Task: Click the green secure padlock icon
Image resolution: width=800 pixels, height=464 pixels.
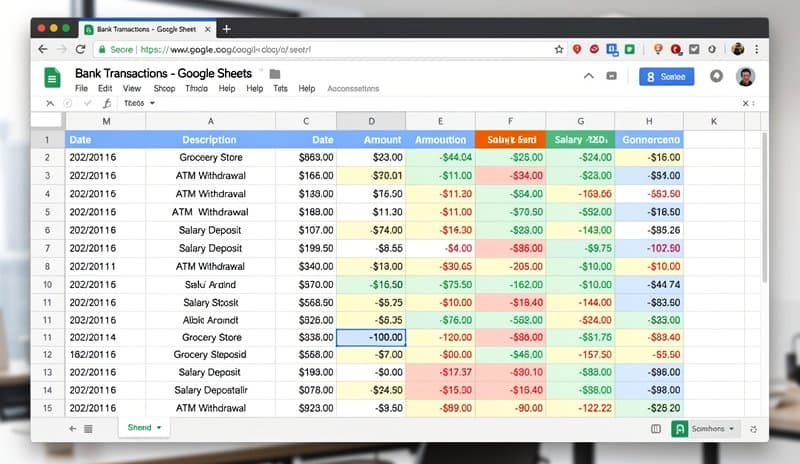Action: [x=102, y=50]
